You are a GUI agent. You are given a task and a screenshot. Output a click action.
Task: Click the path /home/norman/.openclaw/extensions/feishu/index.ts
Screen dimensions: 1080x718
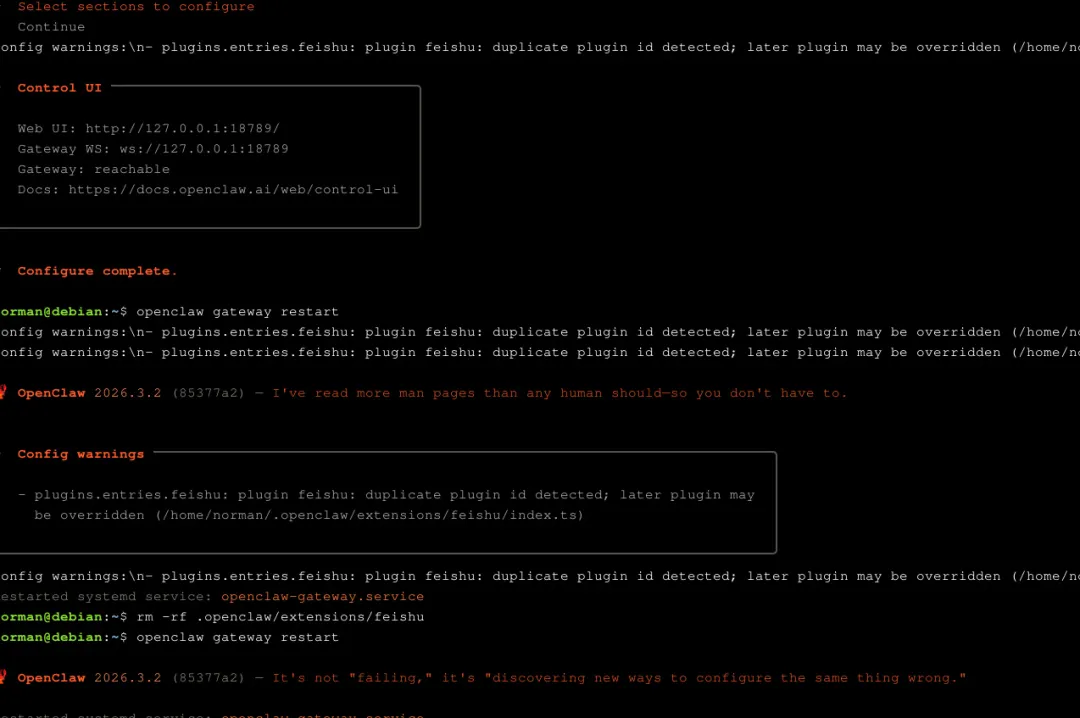click(x=369, y=515)
